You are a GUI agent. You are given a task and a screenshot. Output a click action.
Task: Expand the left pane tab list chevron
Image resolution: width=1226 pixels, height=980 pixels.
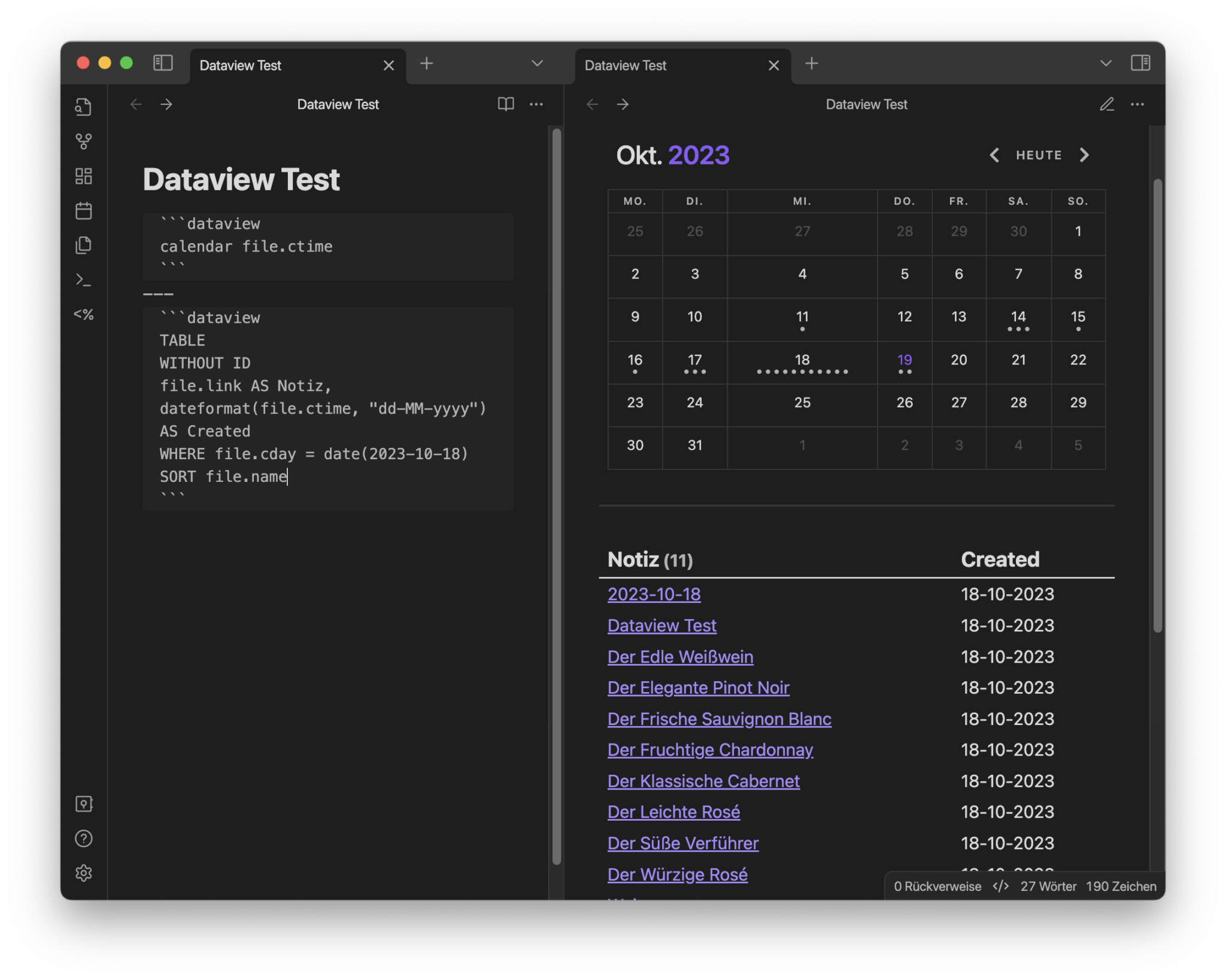537,63
